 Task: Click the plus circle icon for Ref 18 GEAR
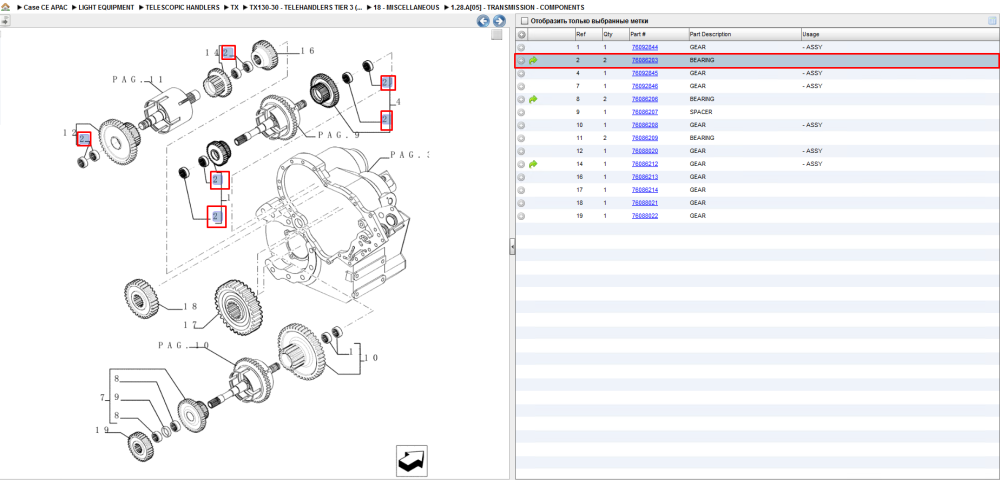[521, 203]
